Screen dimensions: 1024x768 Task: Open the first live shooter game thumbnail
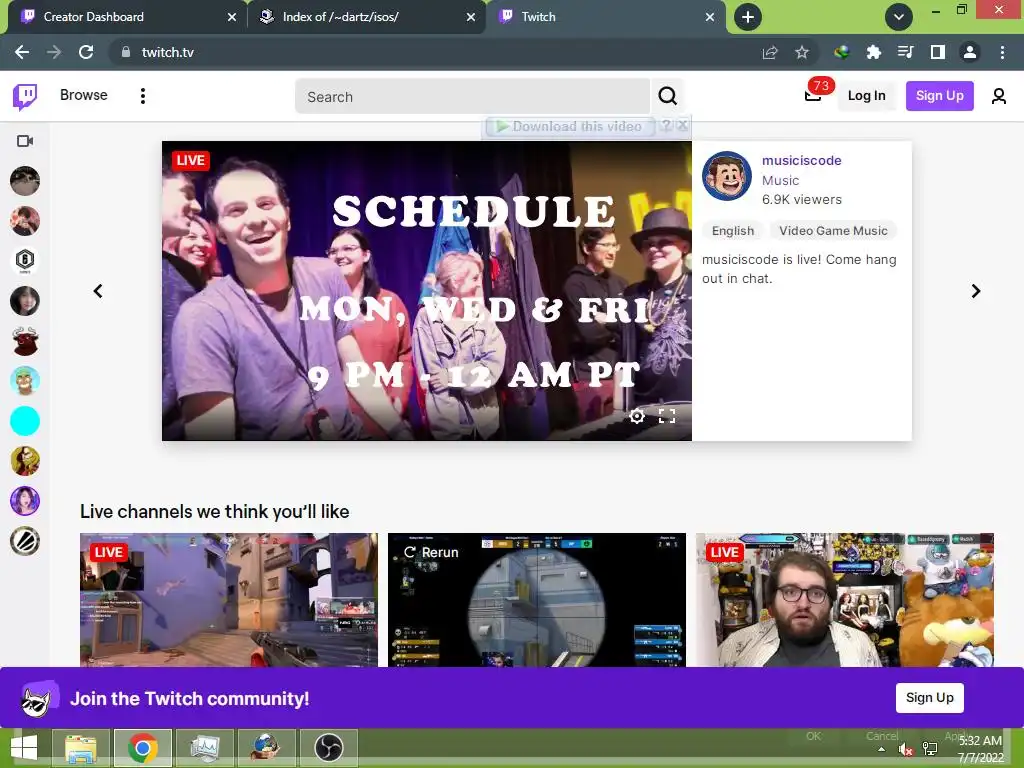(229, 600)
